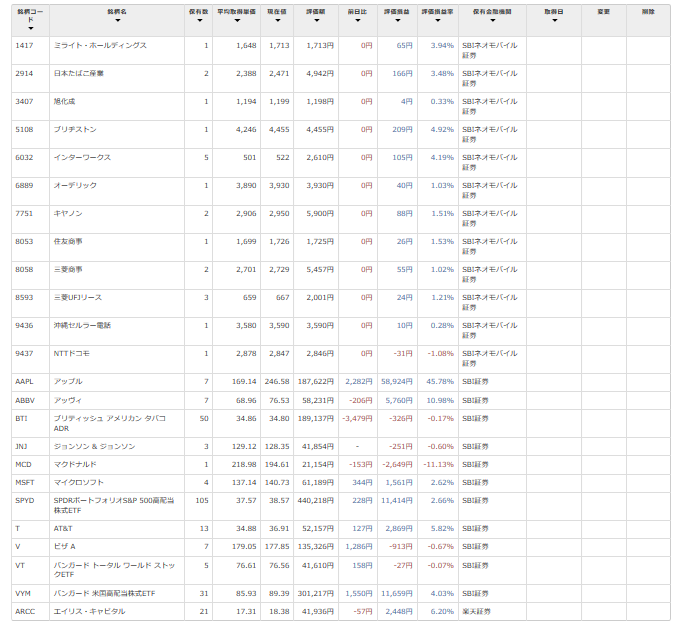Image resolution: width=682 pixels, height=626 pixels.
Task: Click the 削除 column header
Action: click(x=648, y=12)
